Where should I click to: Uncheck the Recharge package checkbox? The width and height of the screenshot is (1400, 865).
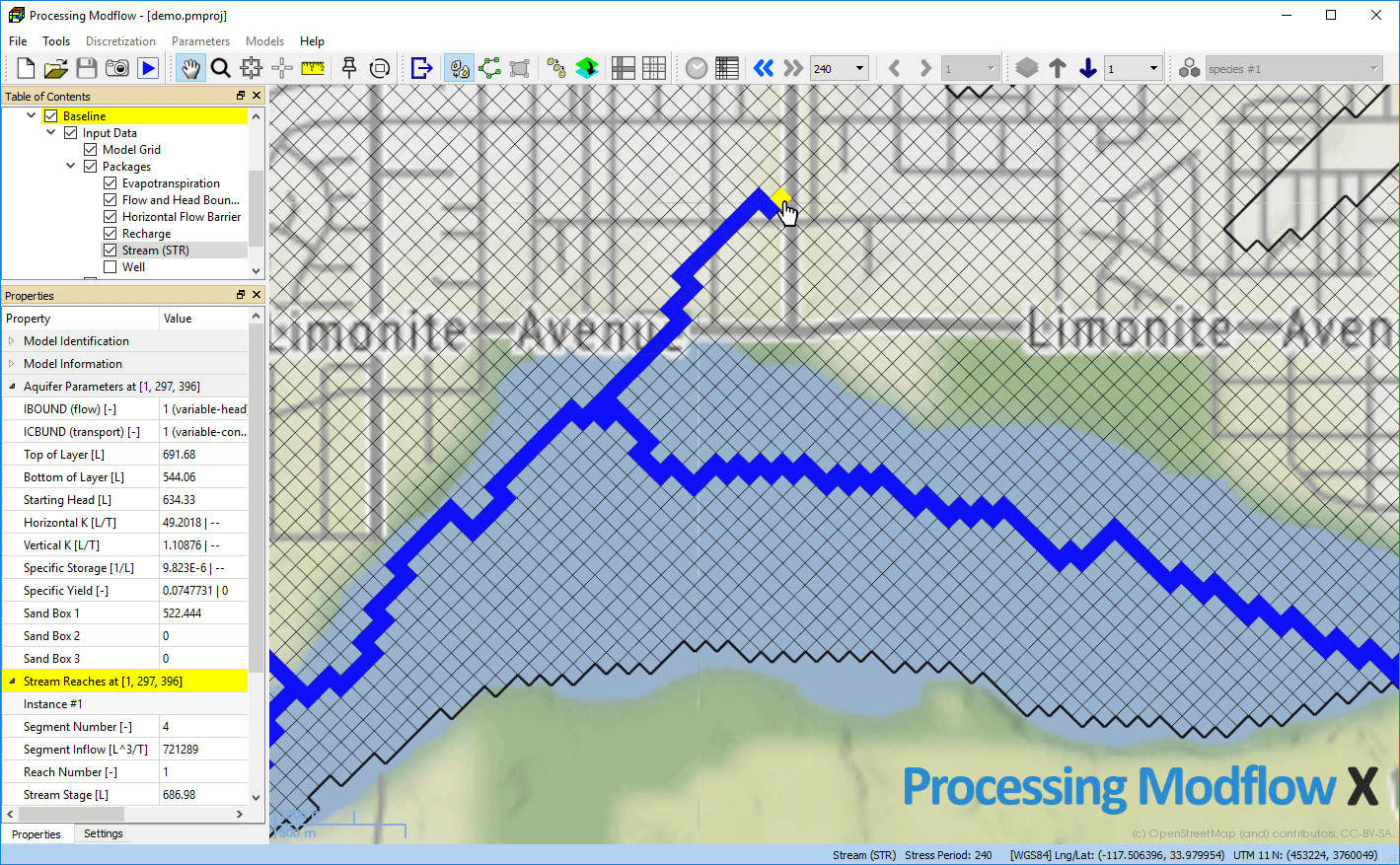pyautogui.click(x=111, y=234)
